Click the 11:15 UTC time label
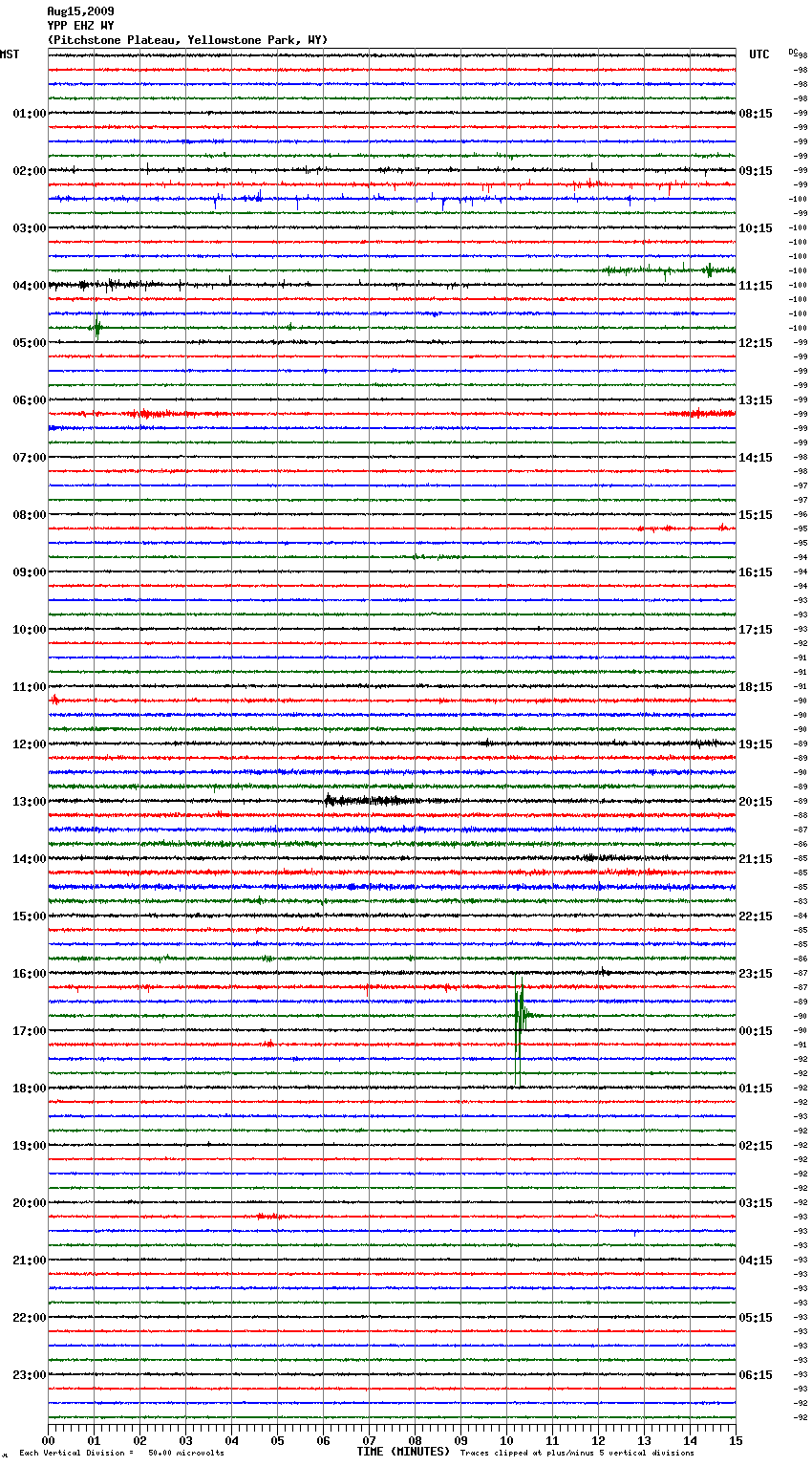812x1466 pixels. (x=756, y=286)
